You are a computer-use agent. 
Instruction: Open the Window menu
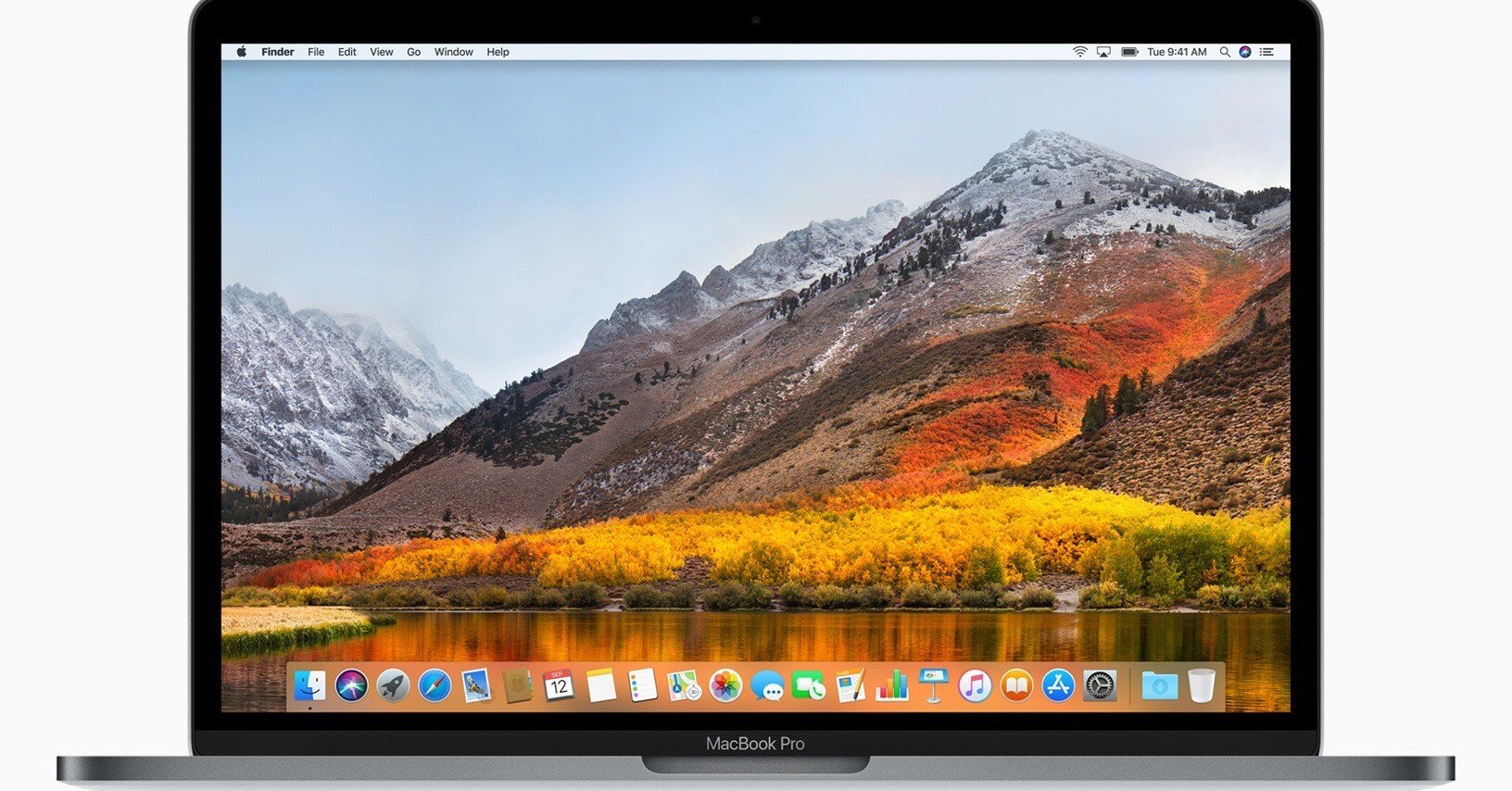coord(454,52)
